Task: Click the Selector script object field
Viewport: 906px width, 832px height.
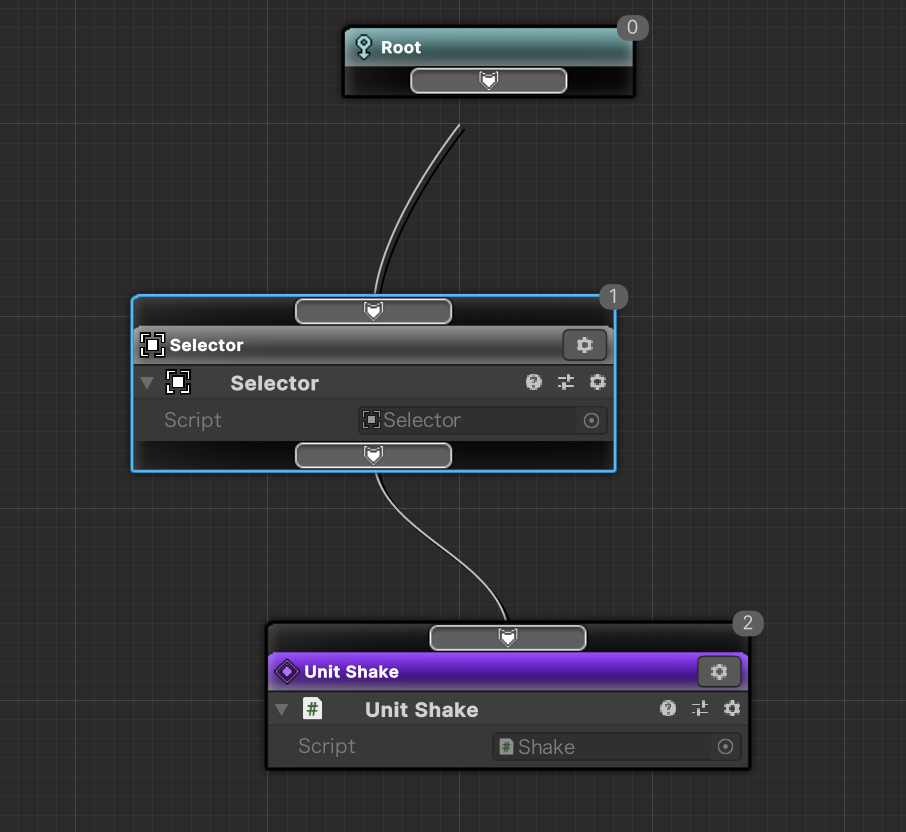Action: tap(470, 420)
